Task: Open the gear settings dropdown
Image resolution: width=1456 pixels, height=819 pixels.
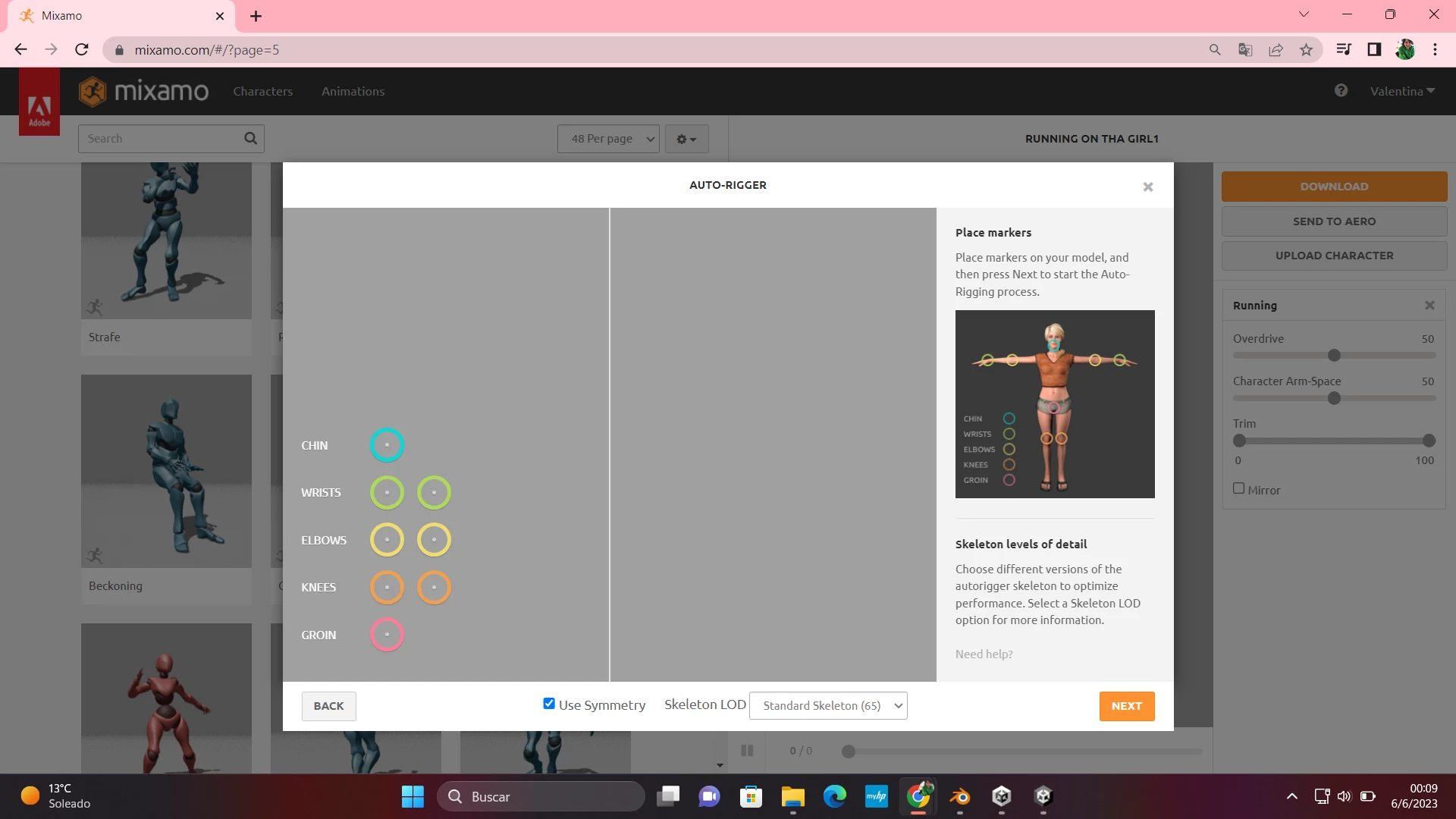Action: click(x=686, y=139)
